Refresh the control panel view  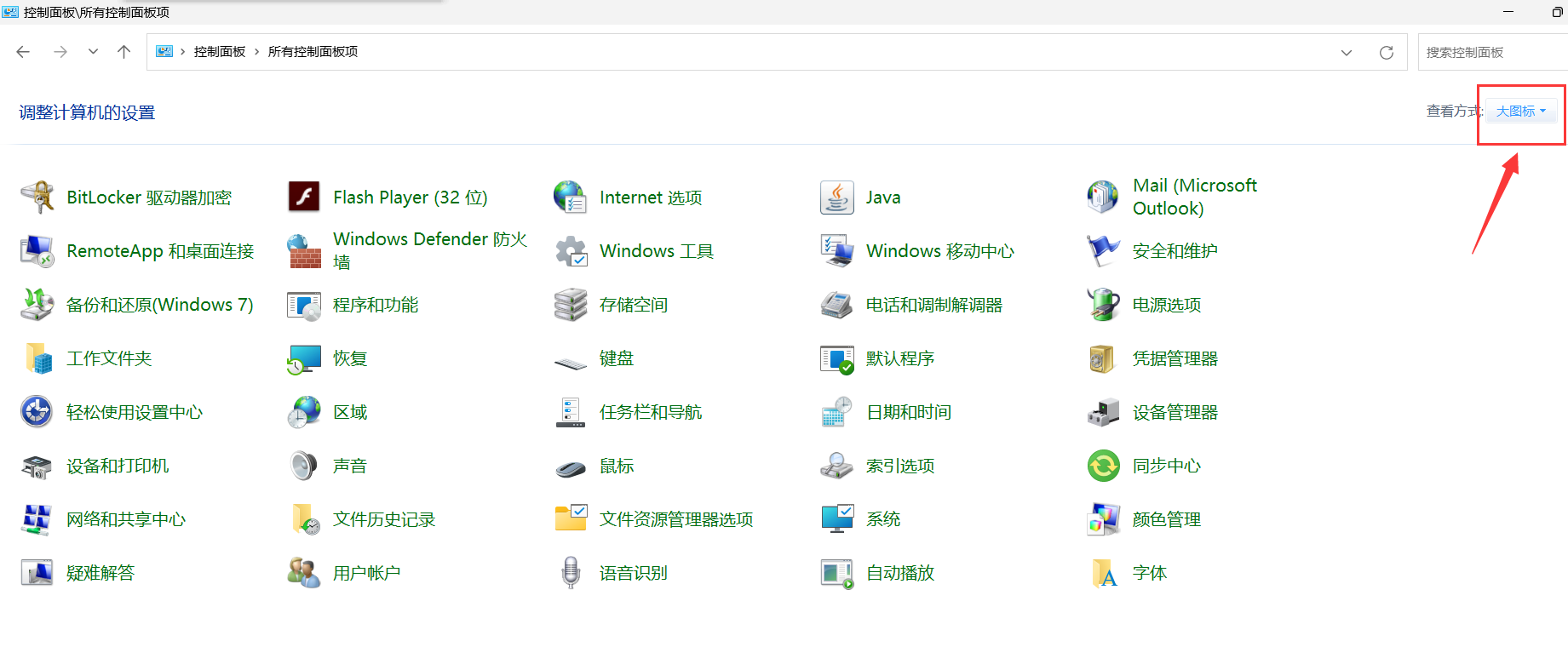[1387, 53]
